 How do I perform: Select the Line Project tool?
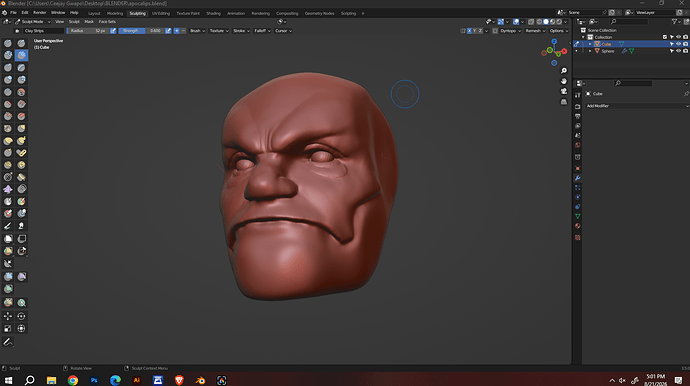pyautogui.click(x=8, y=264)
